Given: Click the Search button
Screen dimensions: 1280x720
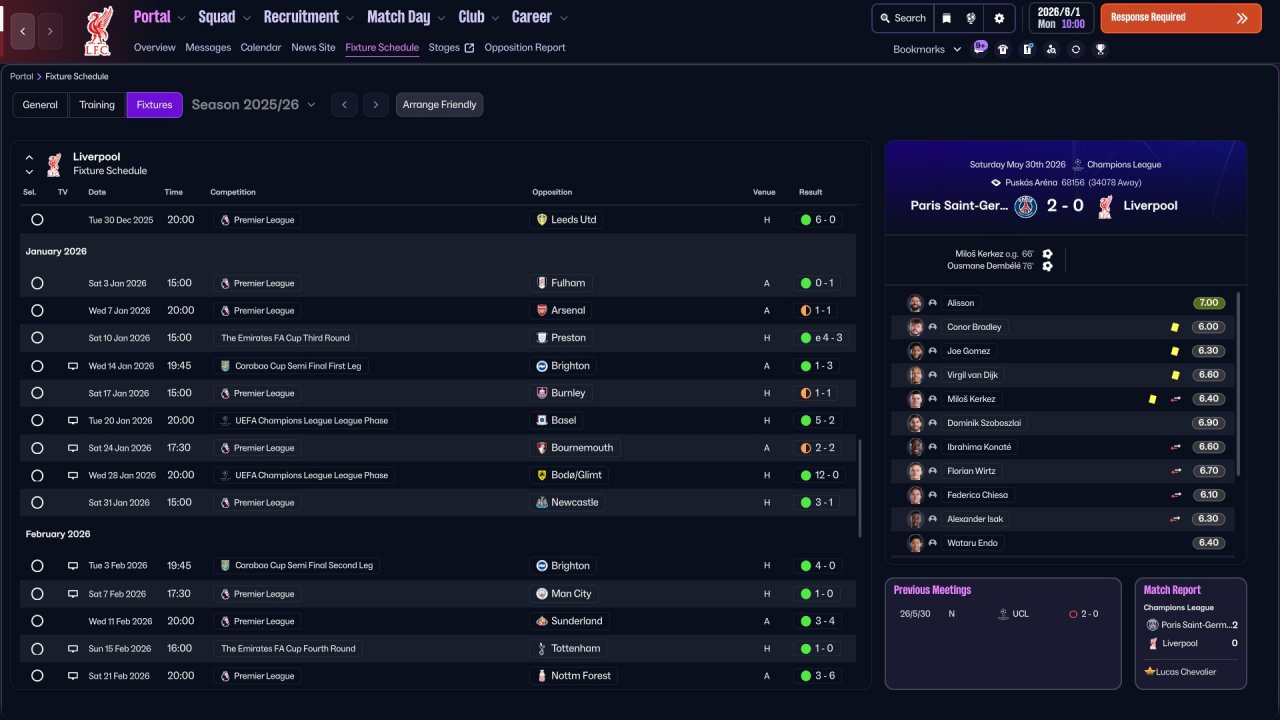Looking at the screenshot, I should pyautogui.click(x=901, y=18).
